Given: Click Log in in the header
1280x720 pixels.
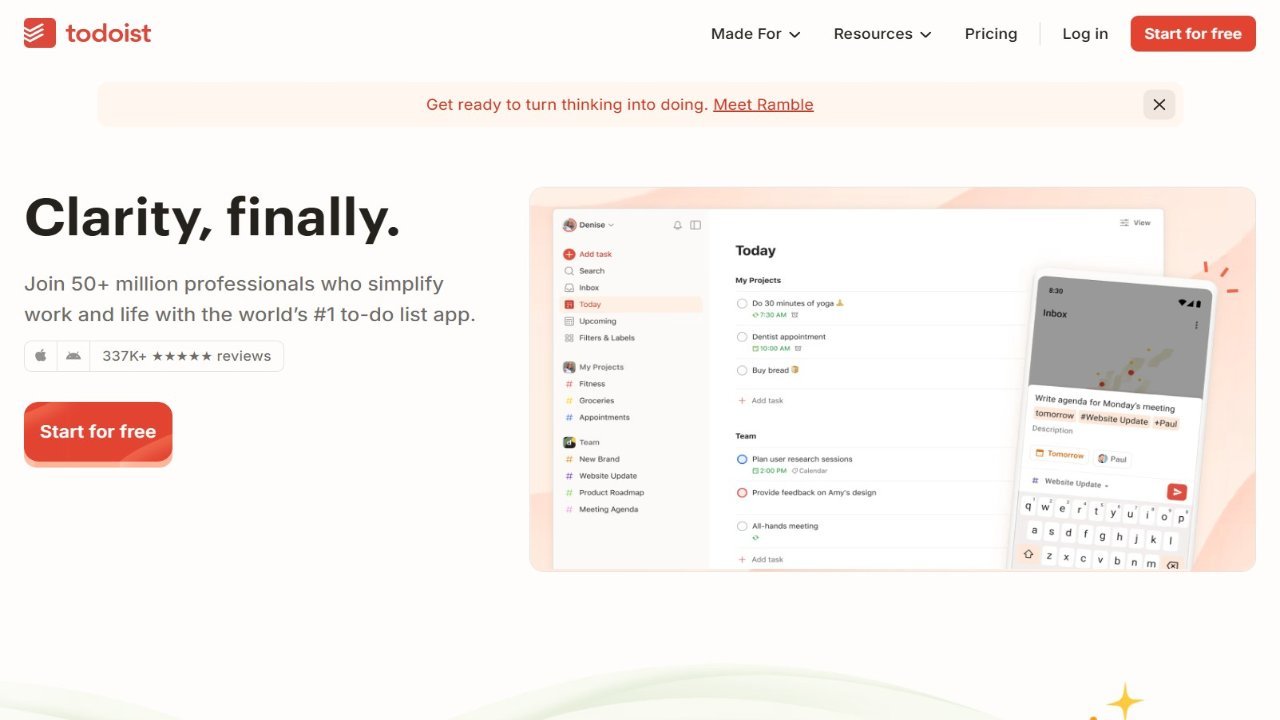Looking at the screenshot, I should (x=1085, y=34).
